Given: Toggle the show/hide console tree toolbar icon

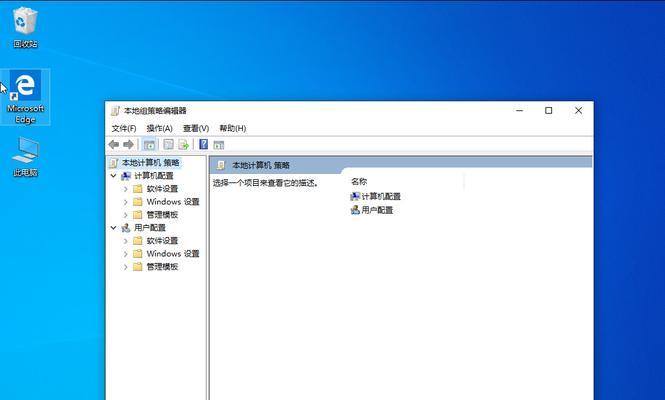Looking at the screenshot, I should click(x=149, y=145).
